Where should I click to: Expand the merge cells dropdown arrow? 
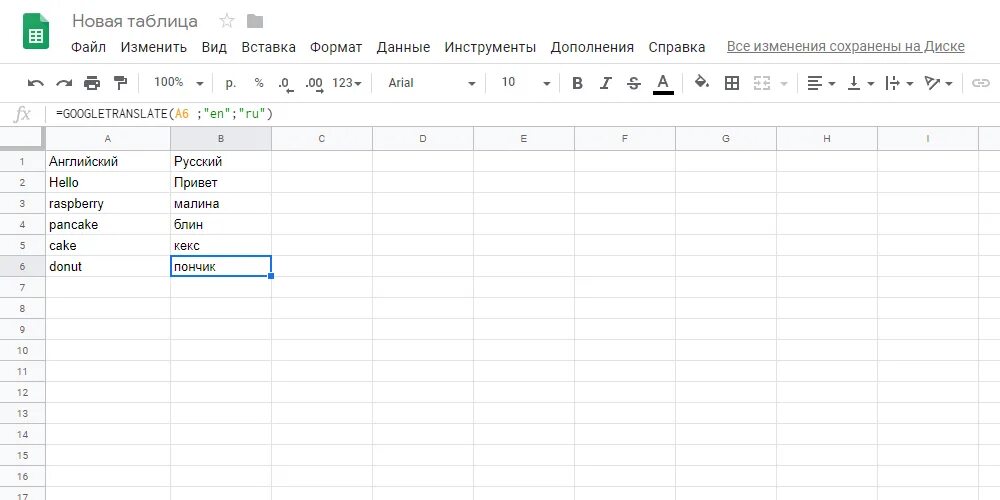click(x=784, y=84)
